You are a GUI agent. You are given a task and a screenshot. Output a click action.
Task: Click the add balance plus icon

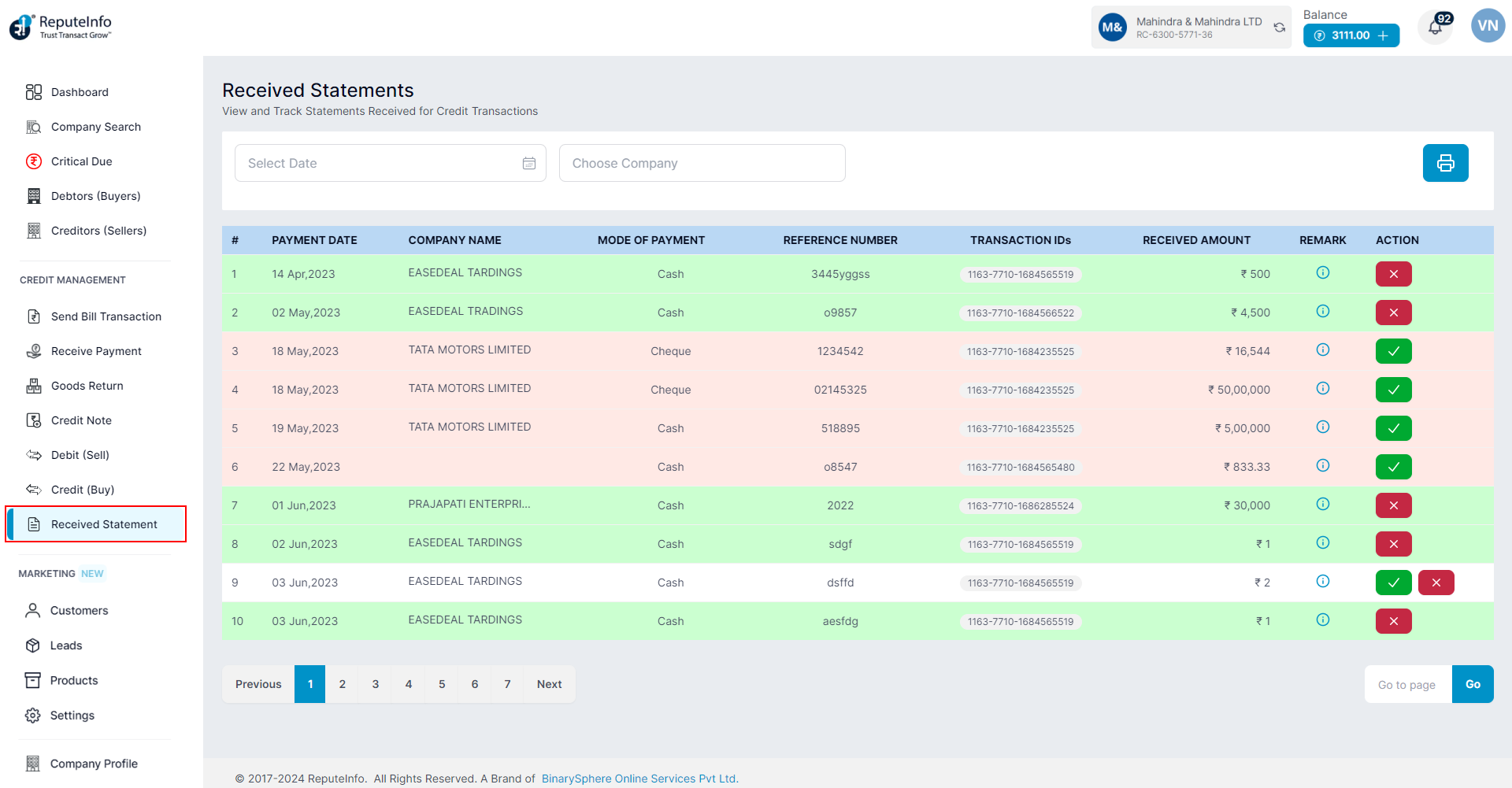pos(1384,35)
